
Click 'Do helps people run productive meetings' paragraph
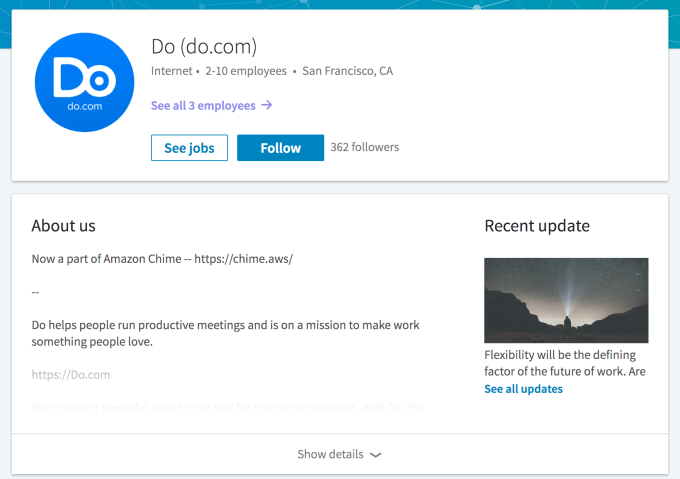[226, 333]
